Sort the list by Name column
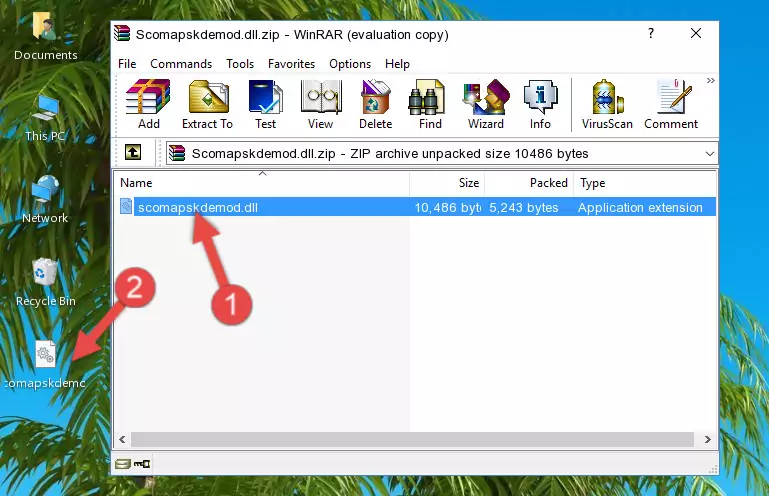Image resolution: width=769 pixels, height=496 pixels. pyautogui.click(x=262, y=183)
